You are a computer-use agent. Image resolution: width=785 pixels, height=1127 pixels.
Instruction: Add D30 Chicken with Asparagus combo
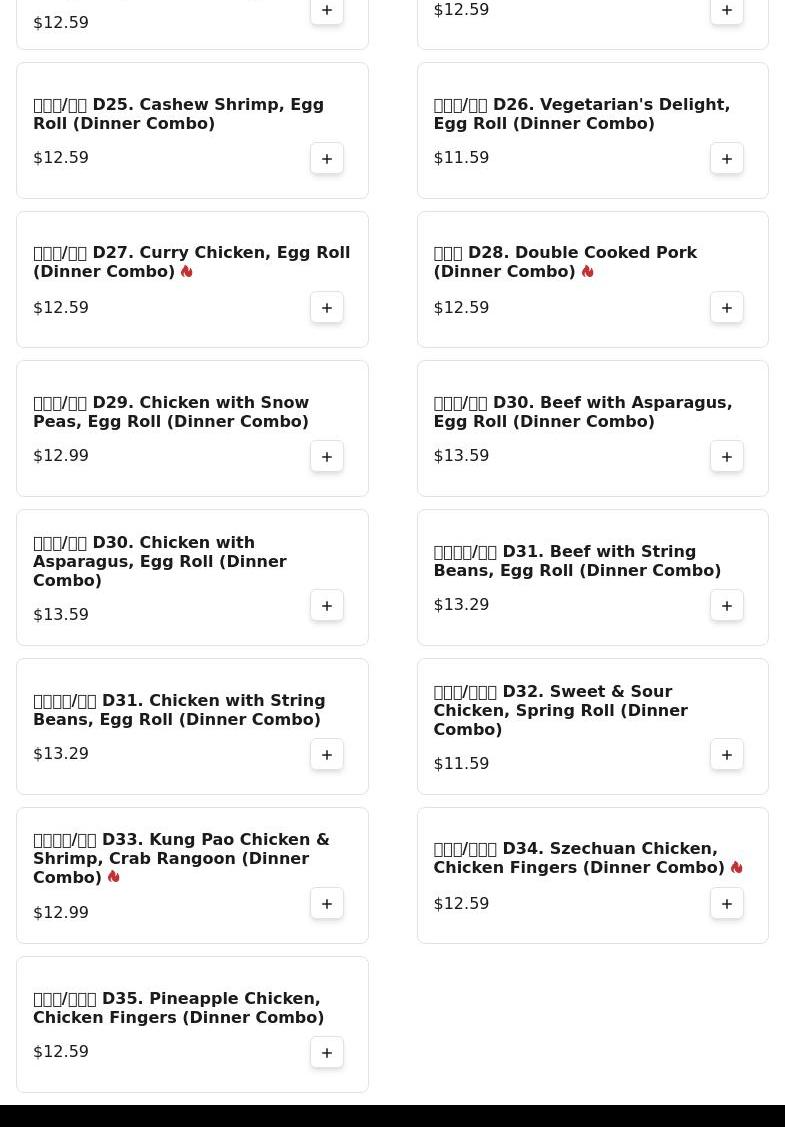(326, 605)
